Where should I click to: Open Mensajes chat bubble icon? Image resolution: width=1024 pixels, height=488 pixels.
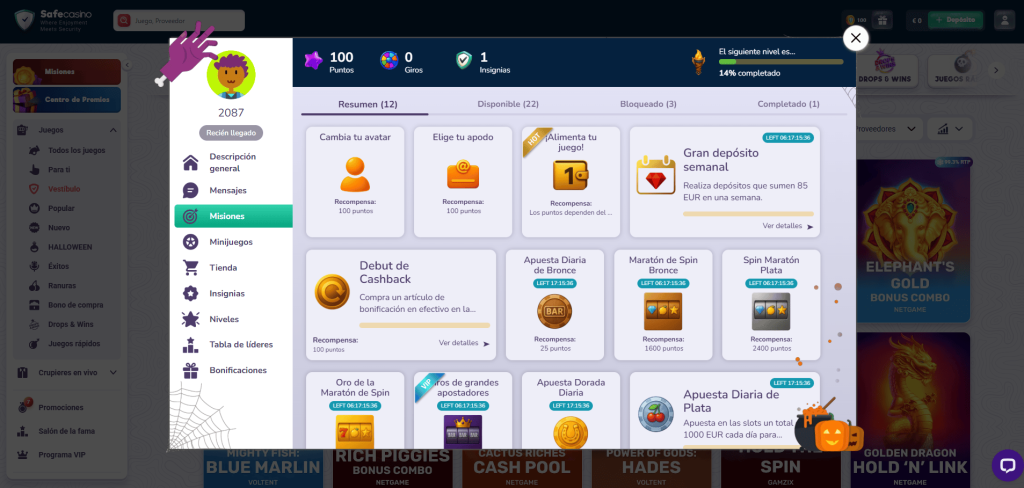point(190,190)
